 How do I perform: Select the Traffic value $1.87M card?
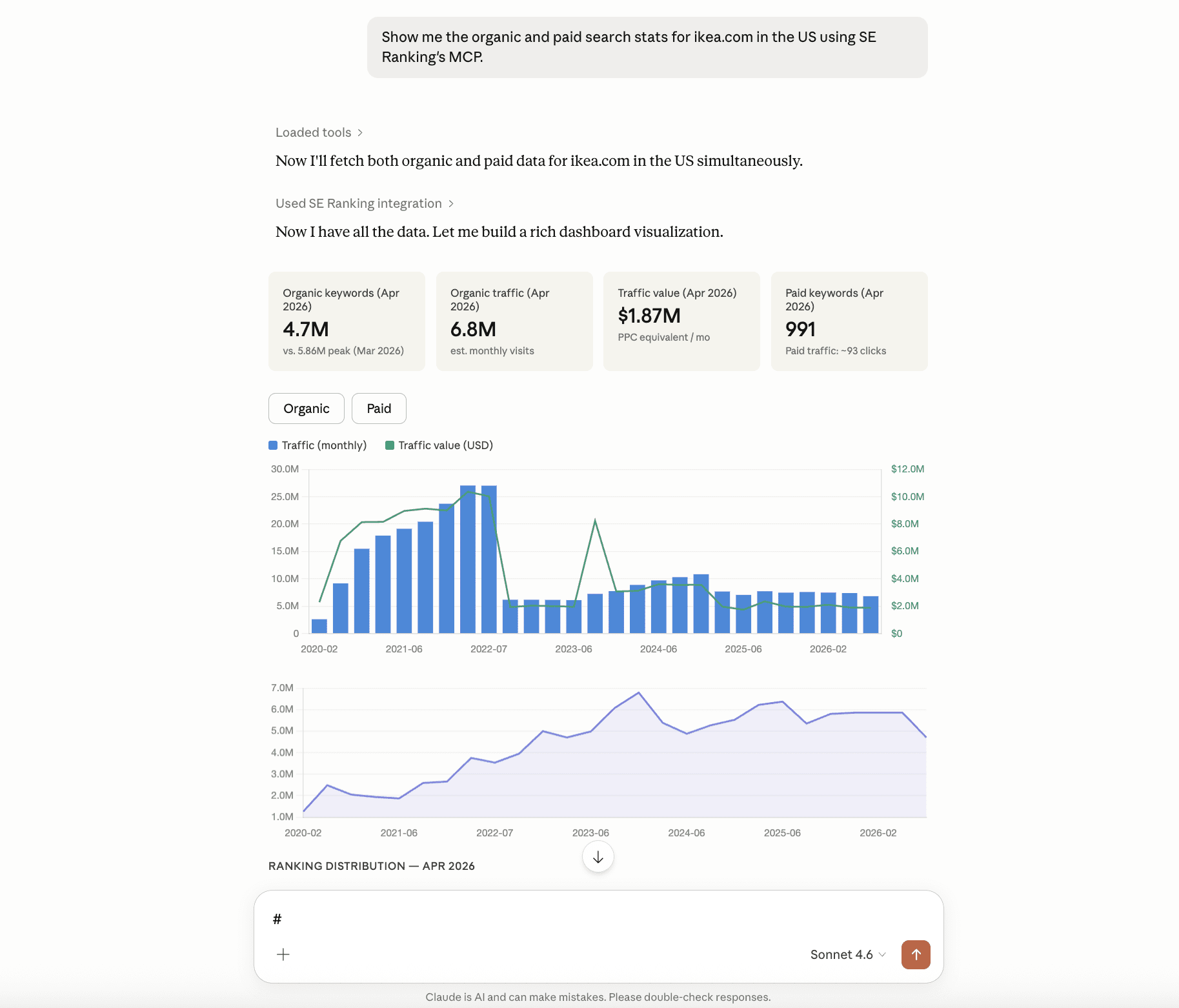(681, 321)
